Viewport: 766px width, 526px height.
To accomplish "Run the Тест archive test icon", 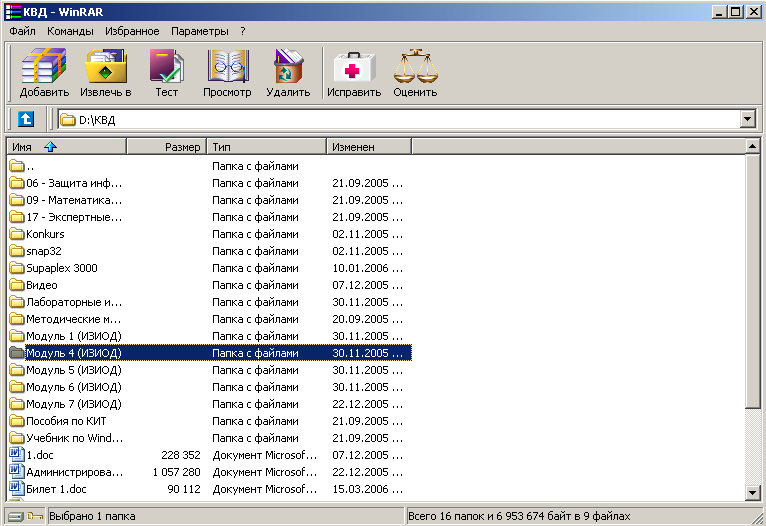I will 167,66.
